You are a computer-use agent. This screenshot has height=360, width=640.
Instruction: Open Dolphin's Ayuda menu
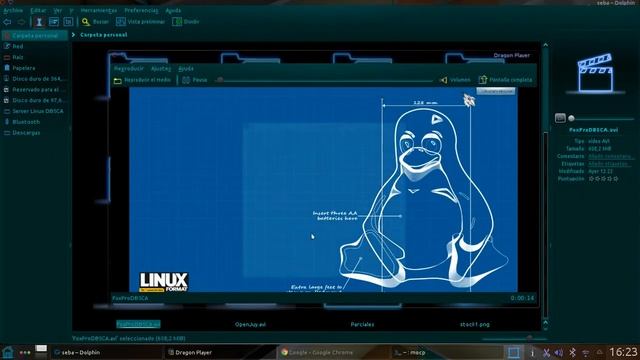(173, 10)
